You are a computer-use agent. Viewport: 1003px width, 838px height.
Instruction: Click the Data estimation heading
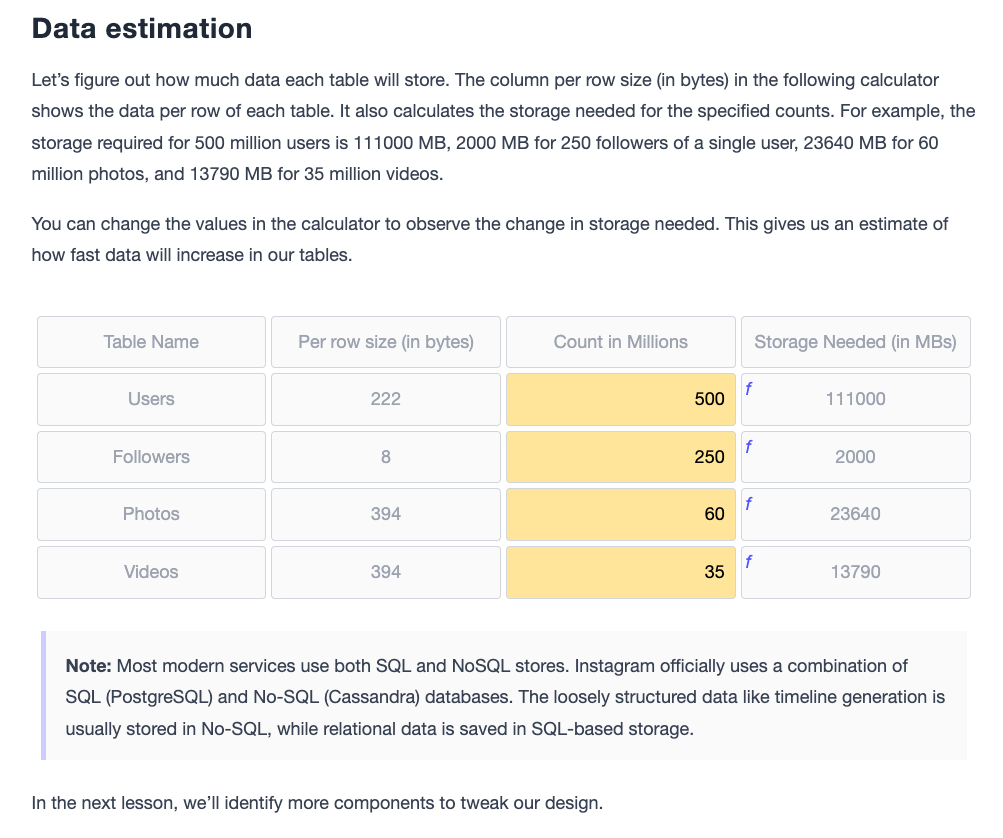click(142, 29)
